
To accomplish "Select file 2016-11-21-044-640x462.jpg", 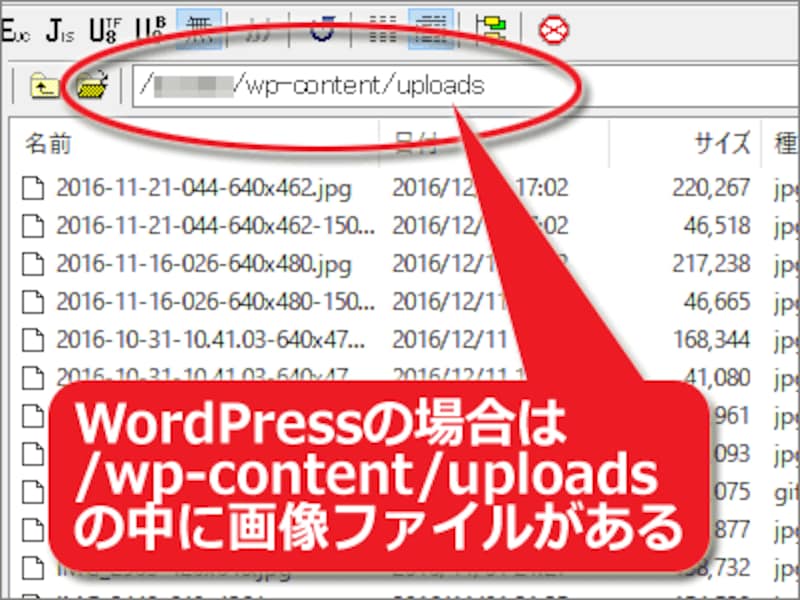I will click(204, 188).
